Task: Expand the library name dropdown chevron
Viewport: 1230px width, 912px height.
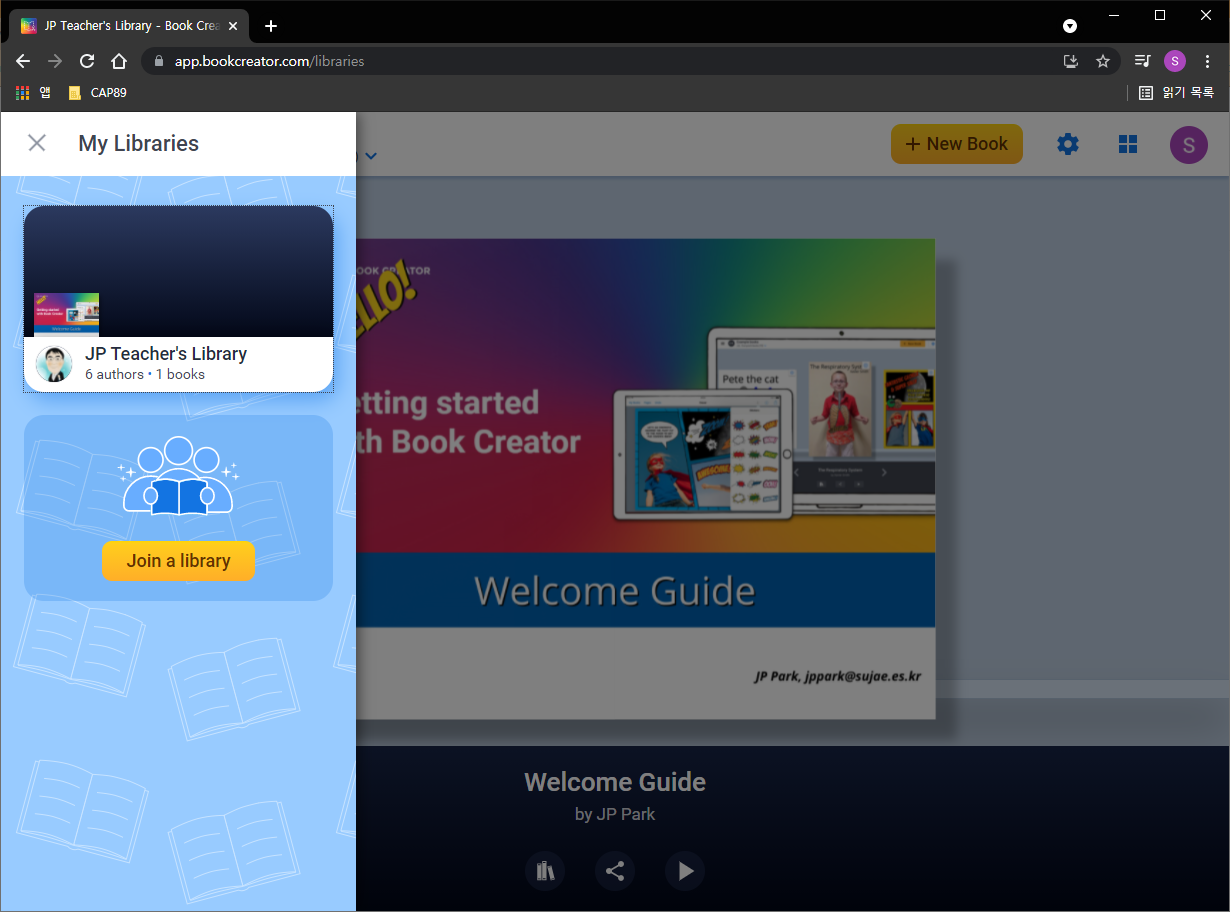Action: click(x=371, y=156)
